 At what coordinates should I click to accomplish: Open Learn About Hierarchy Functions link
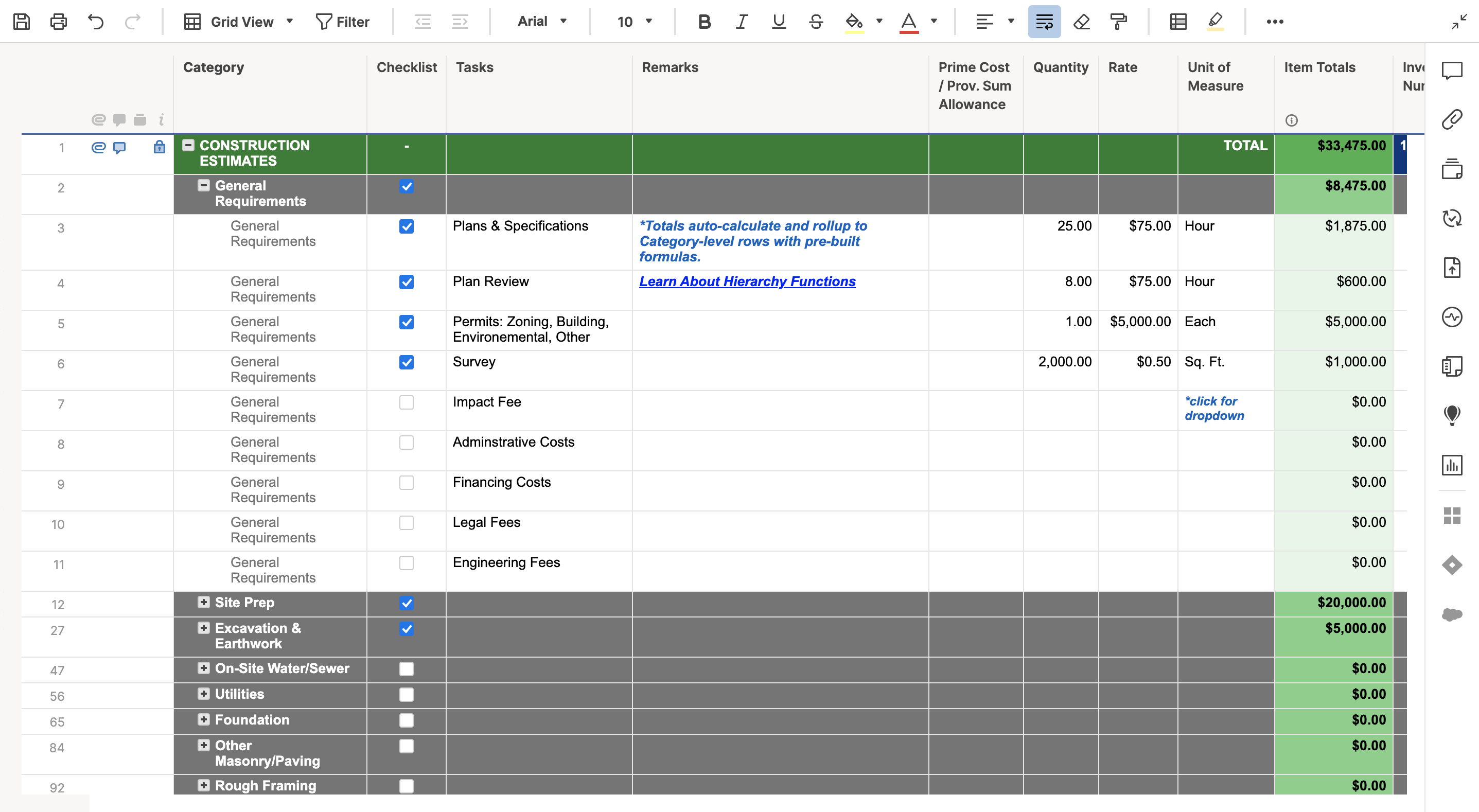click(747, 281)
